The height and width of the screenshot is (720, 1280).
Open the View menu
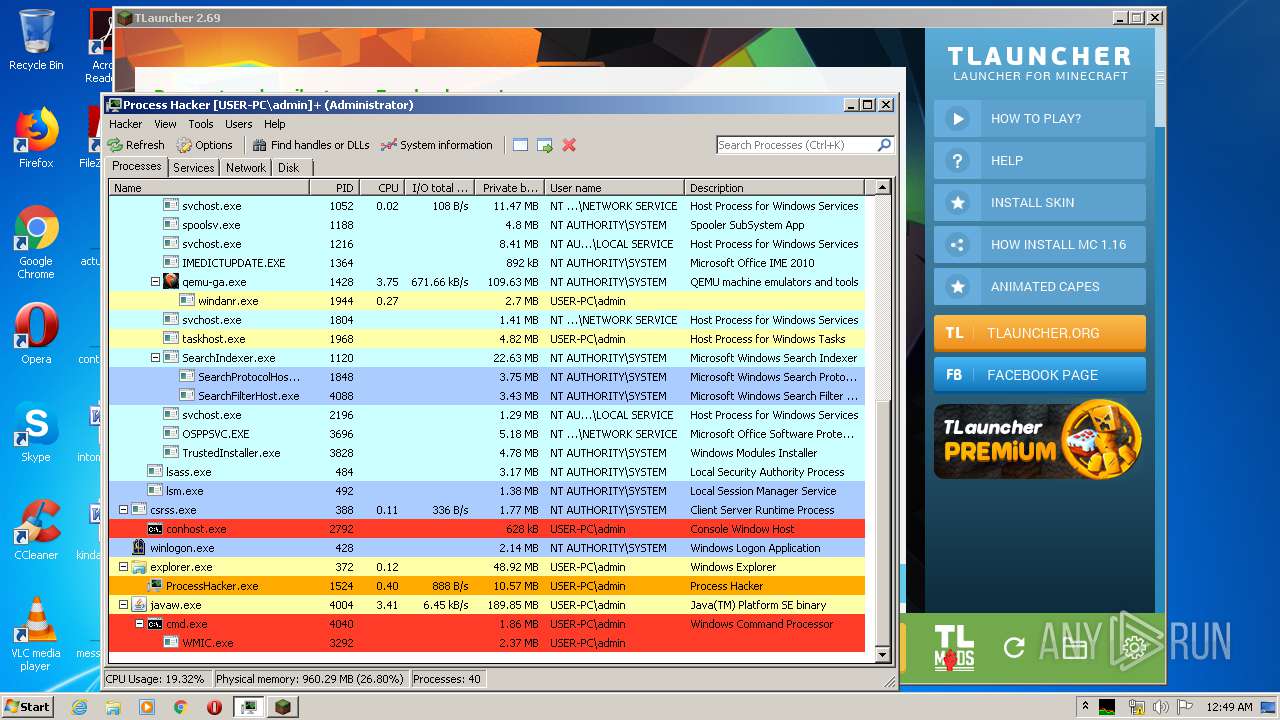[165, 124]
